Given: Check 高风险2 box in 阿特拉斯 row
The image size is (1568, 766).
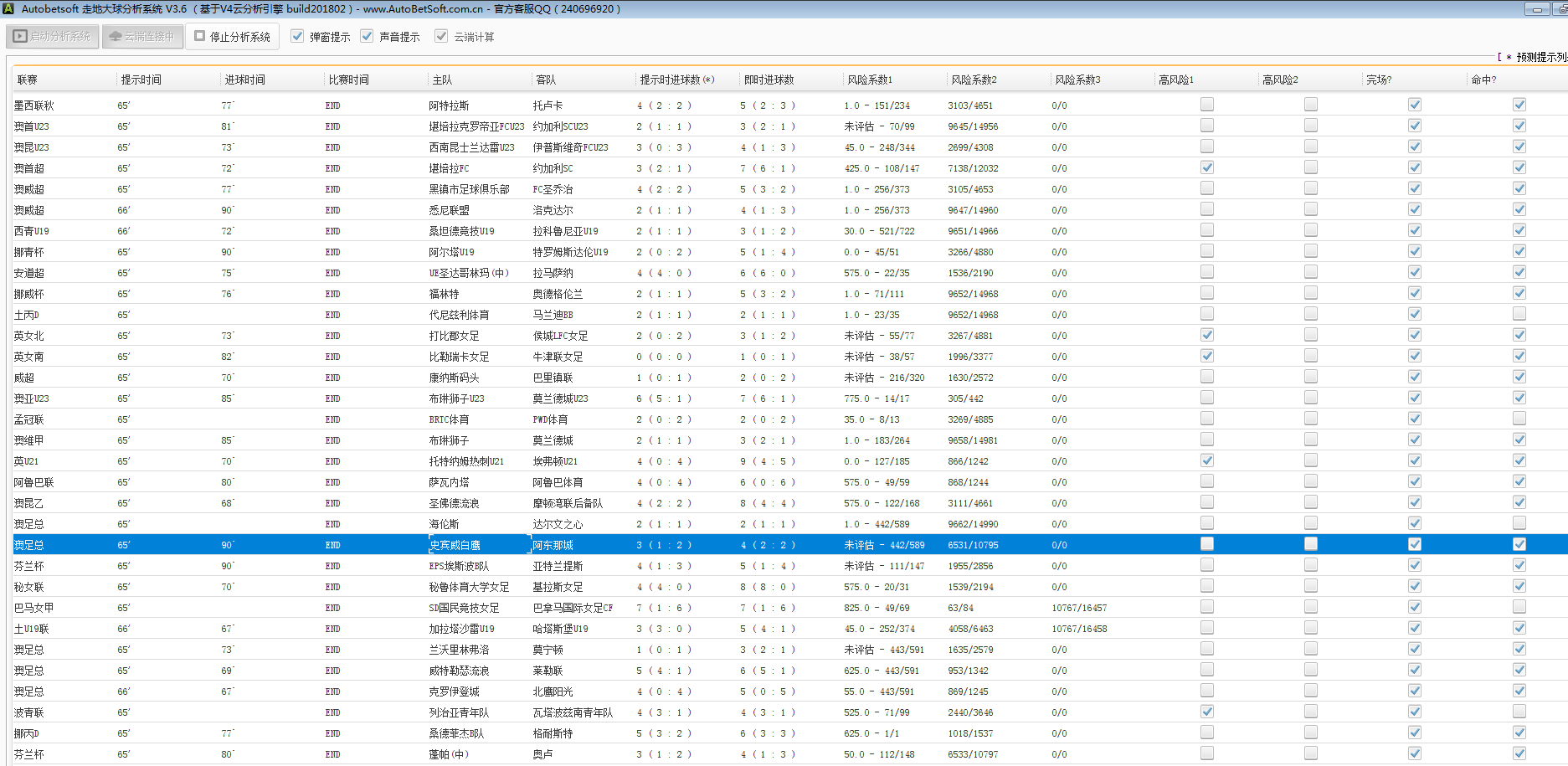Looking at the screenshot, I should [x=1310, y=105].
